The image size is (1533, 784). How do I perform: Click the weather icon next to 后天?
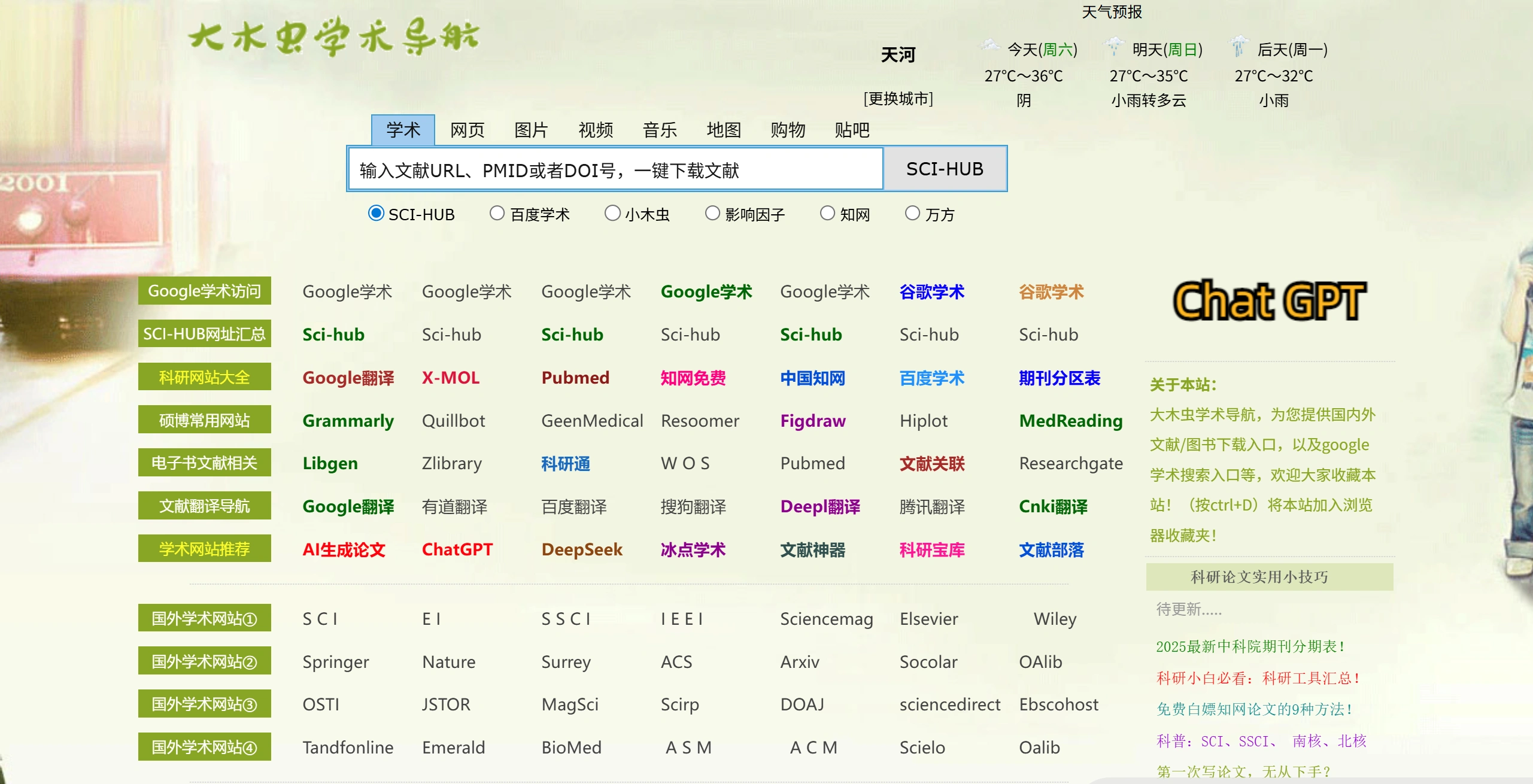pyautogui.click(x=1239, y=46)
